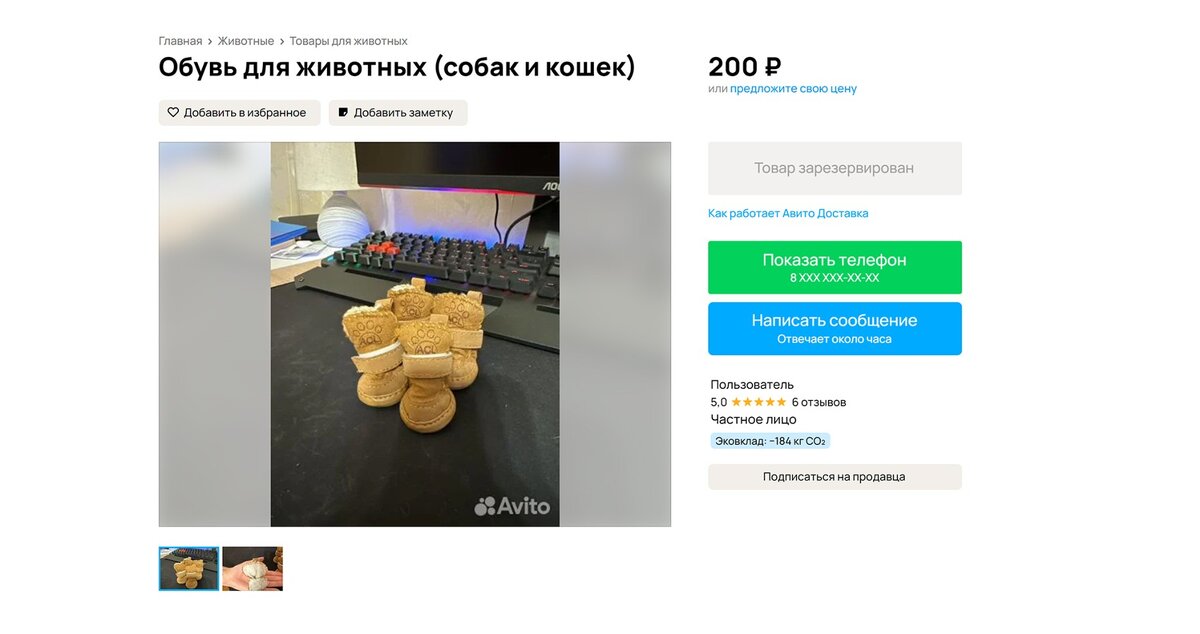This screenshot has width=1200, height=634.
Task: Open Как работает Авито Доставка link
Action: coord(788,213)
